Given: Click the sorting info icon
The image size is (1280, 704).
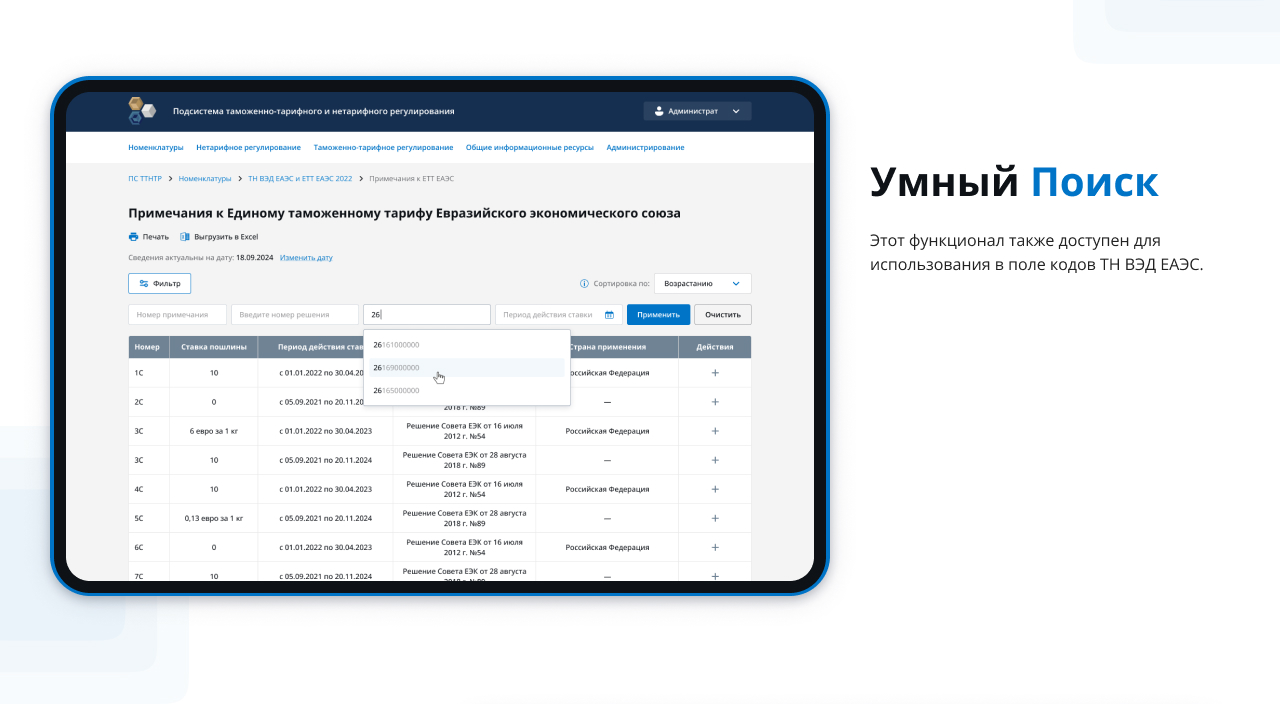Looking at the screenshot, I should point(584,284).
